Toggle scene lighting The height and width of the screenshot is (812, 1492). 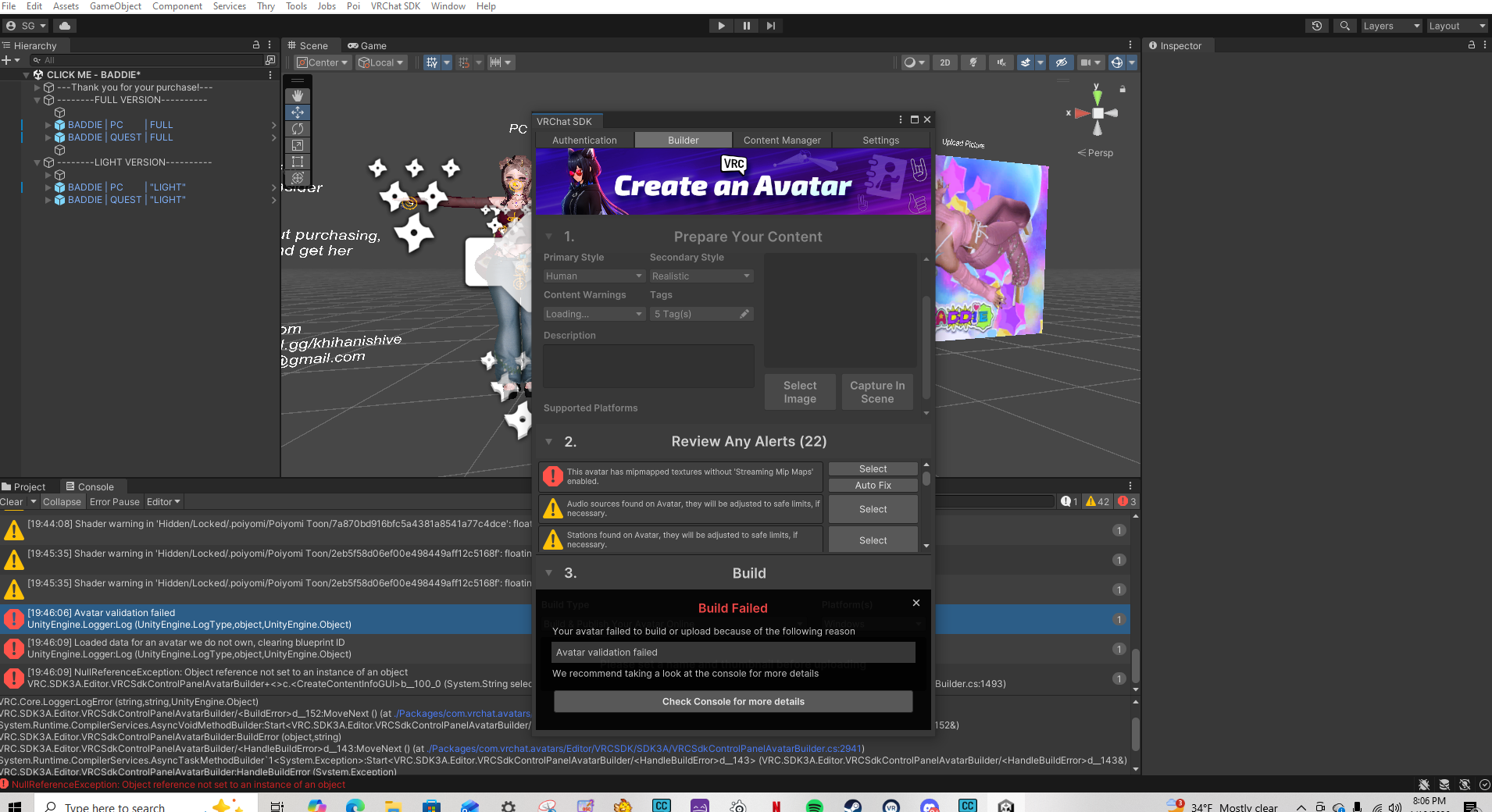[x=973, y=62]
